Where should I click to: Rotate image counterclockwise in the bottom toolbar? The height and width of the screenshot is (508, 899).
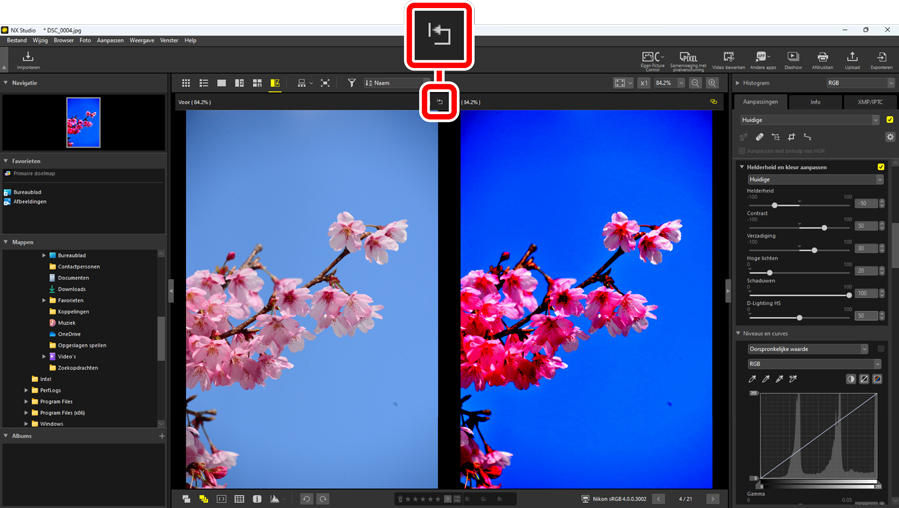coord(307,498)
